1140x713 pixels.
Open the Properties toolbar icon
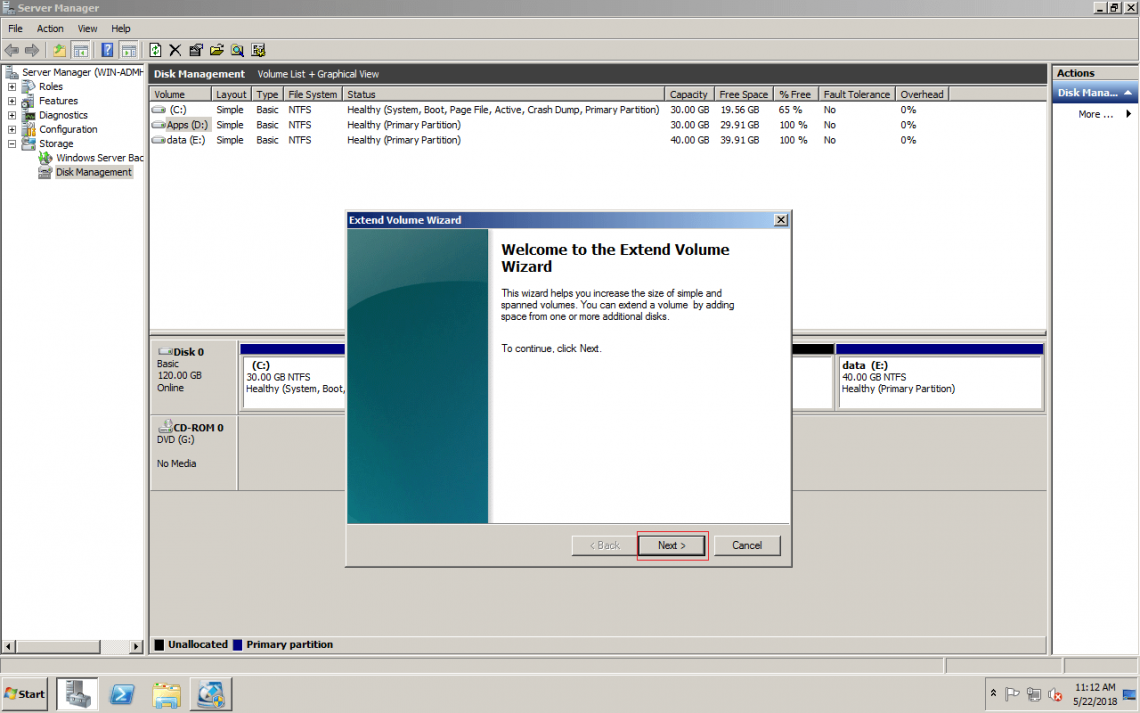pos(196,50)
